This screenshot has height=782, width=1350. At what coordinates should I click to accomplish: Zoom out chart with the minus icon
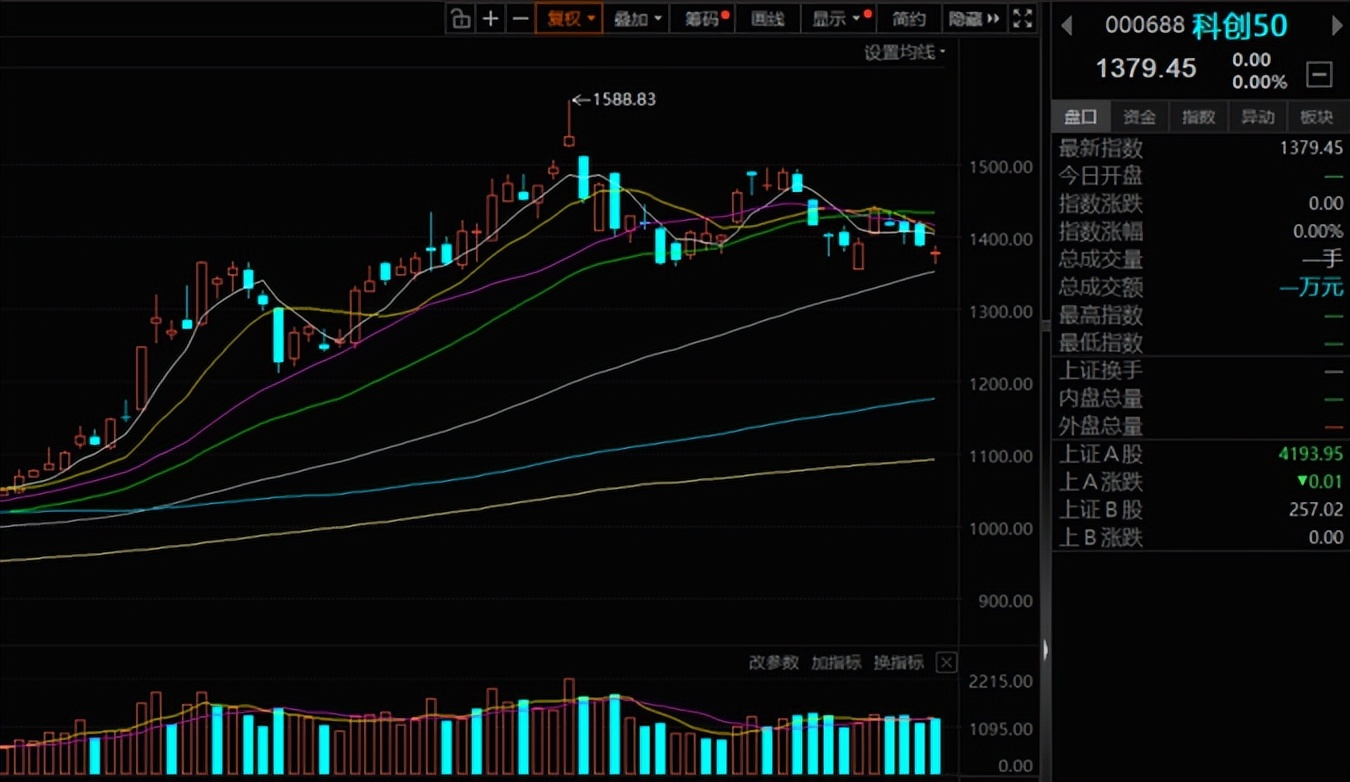(520, 18)
